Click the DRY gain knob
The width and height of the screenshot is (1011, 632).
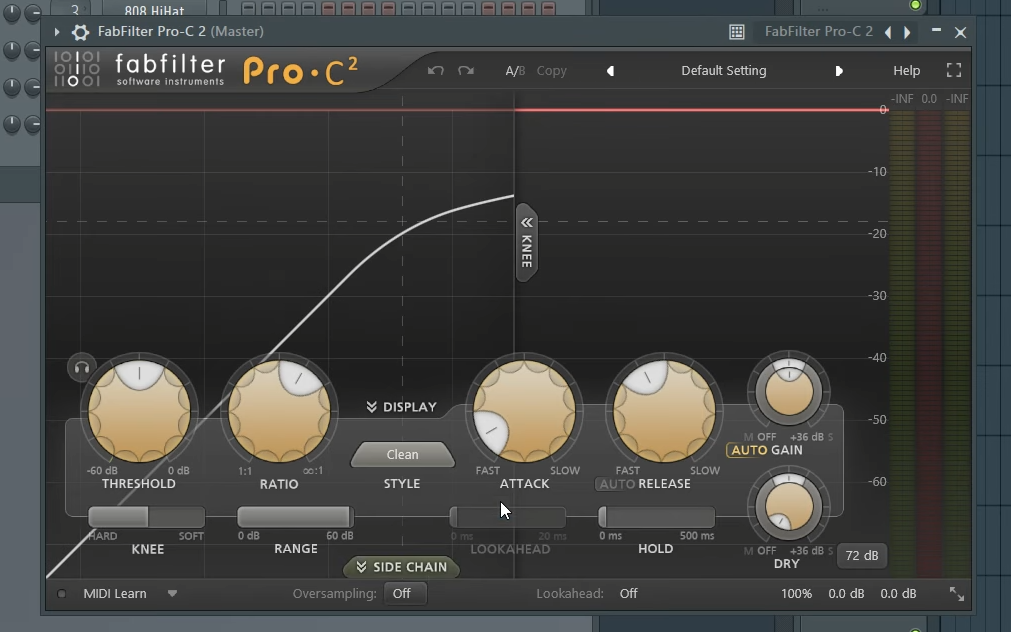(x=789, y=506)
